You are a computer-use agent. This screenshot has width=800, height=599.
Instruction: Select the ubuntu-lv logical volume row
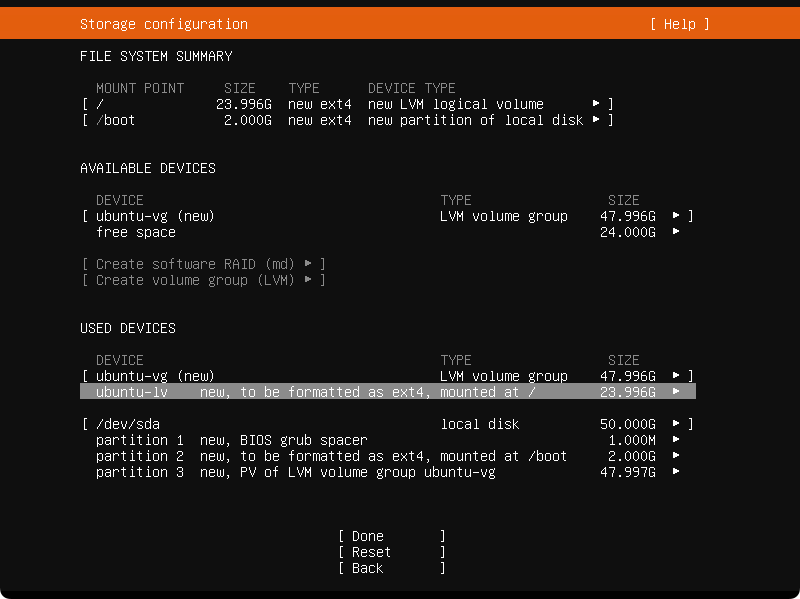point(388,392)
